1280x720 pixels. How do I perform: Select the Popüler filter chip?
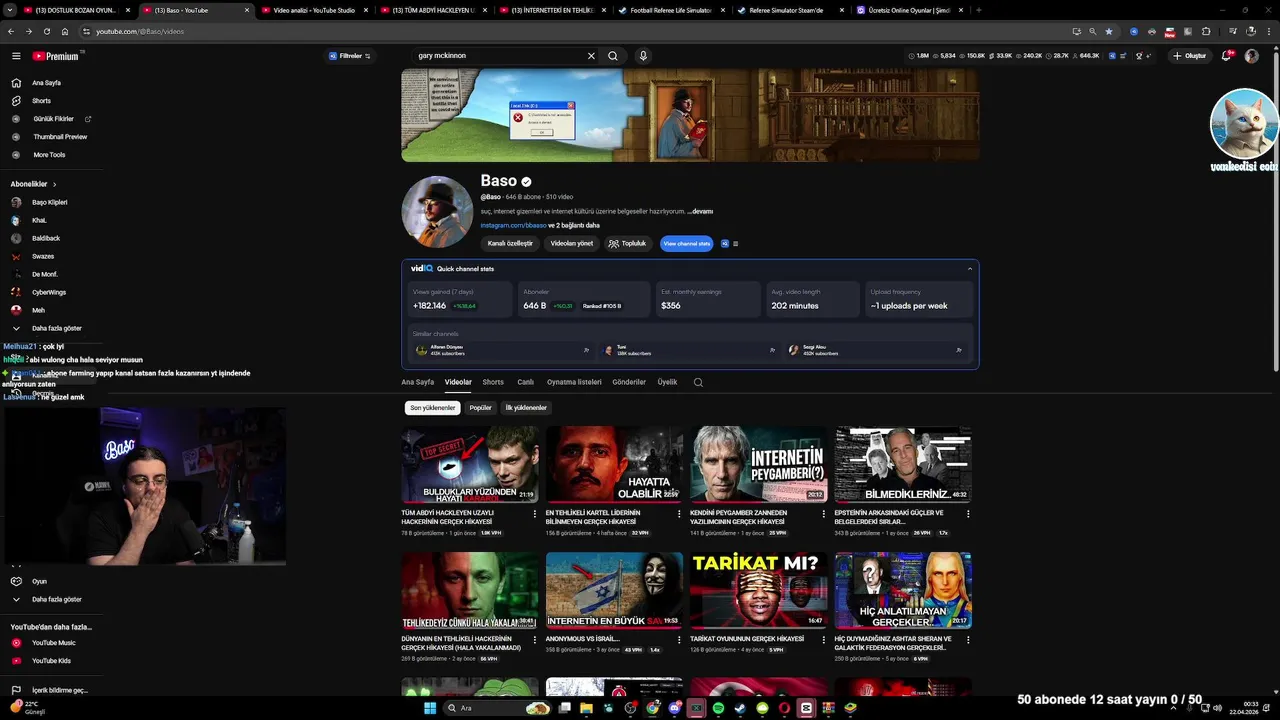point(481,408)
